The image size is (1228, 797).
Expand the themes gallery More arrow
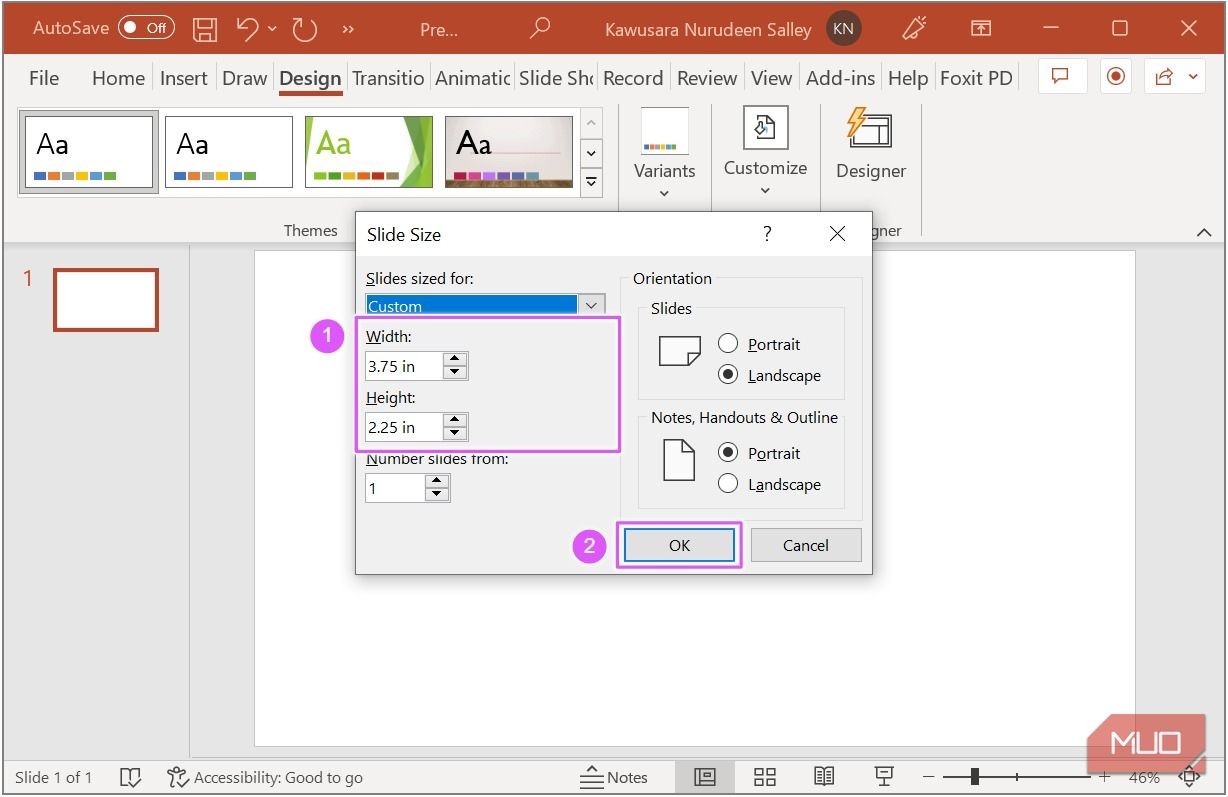coord(591,181)
